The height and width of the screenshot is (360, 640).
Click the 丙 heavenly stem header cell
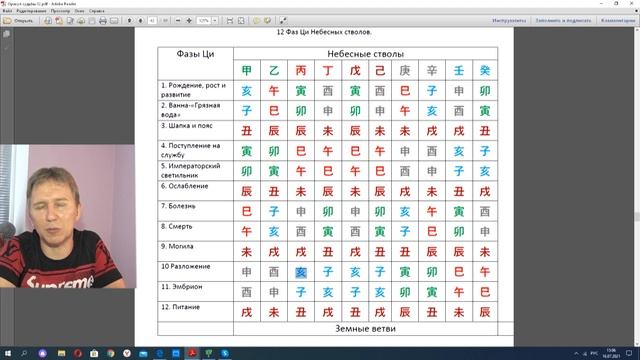301,71
